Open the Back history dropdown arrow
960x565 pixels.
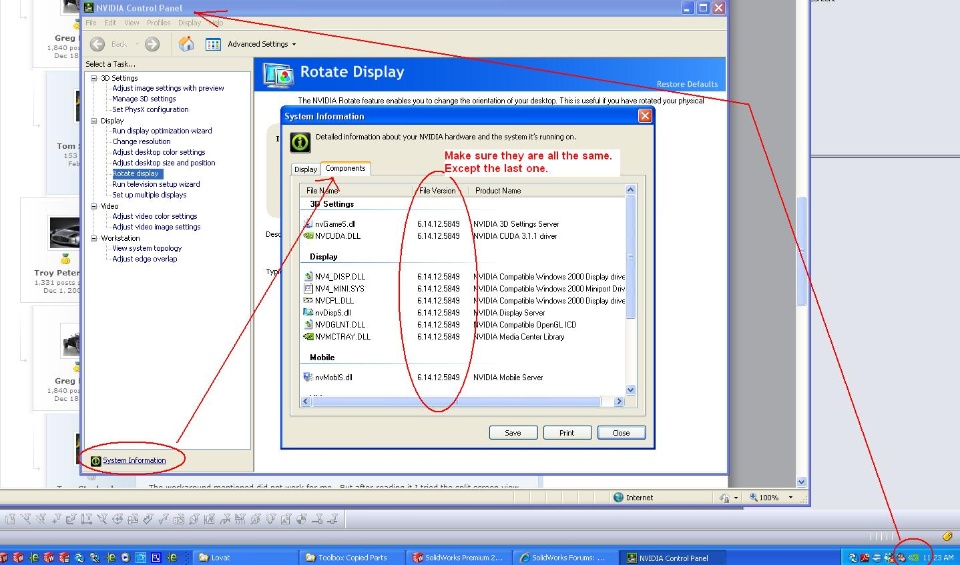[137, 44]
